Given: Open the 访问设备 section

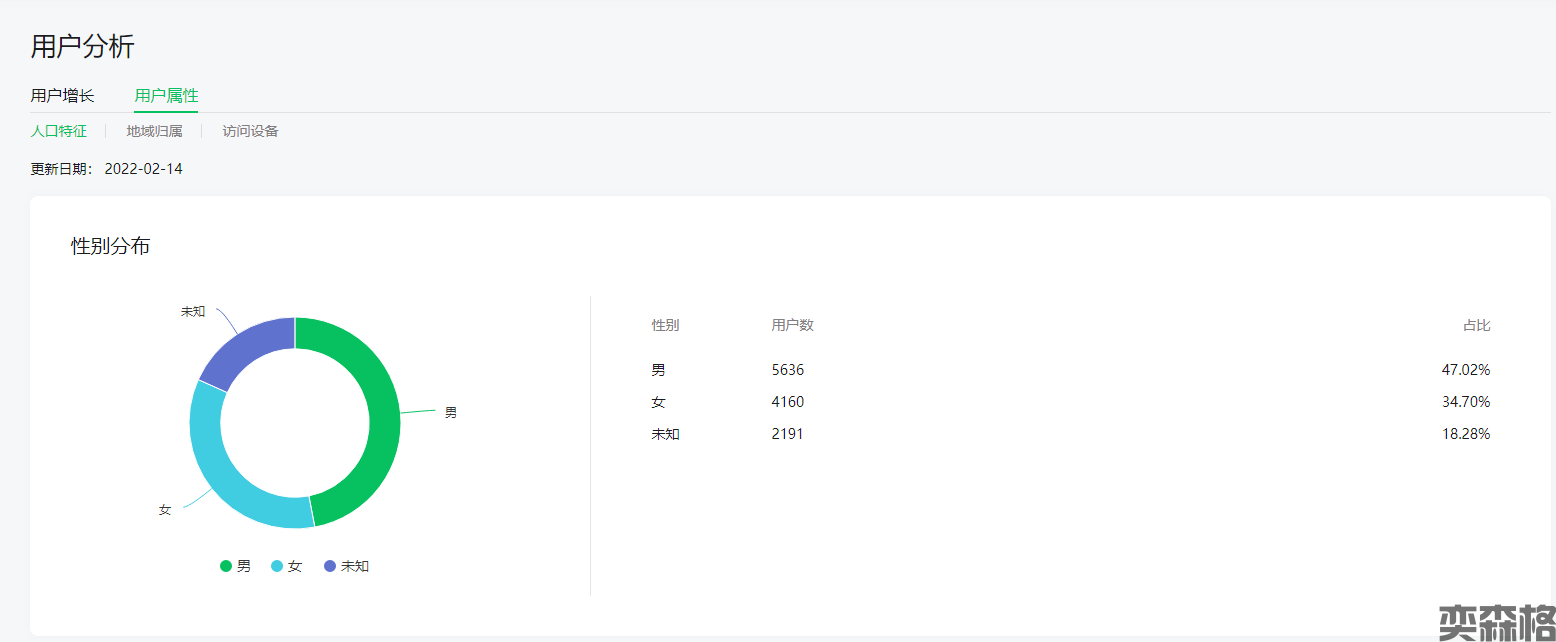Looking at the screenshot, I should (250, 131).
